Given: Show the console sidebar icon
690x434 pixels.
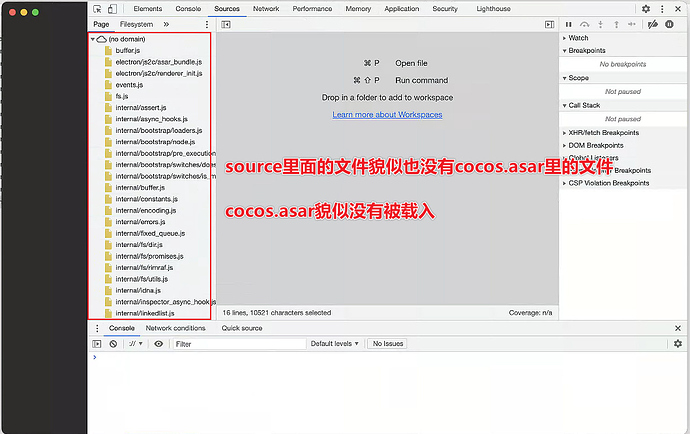Looking at the screenshot, I should [x=97, y=344].
